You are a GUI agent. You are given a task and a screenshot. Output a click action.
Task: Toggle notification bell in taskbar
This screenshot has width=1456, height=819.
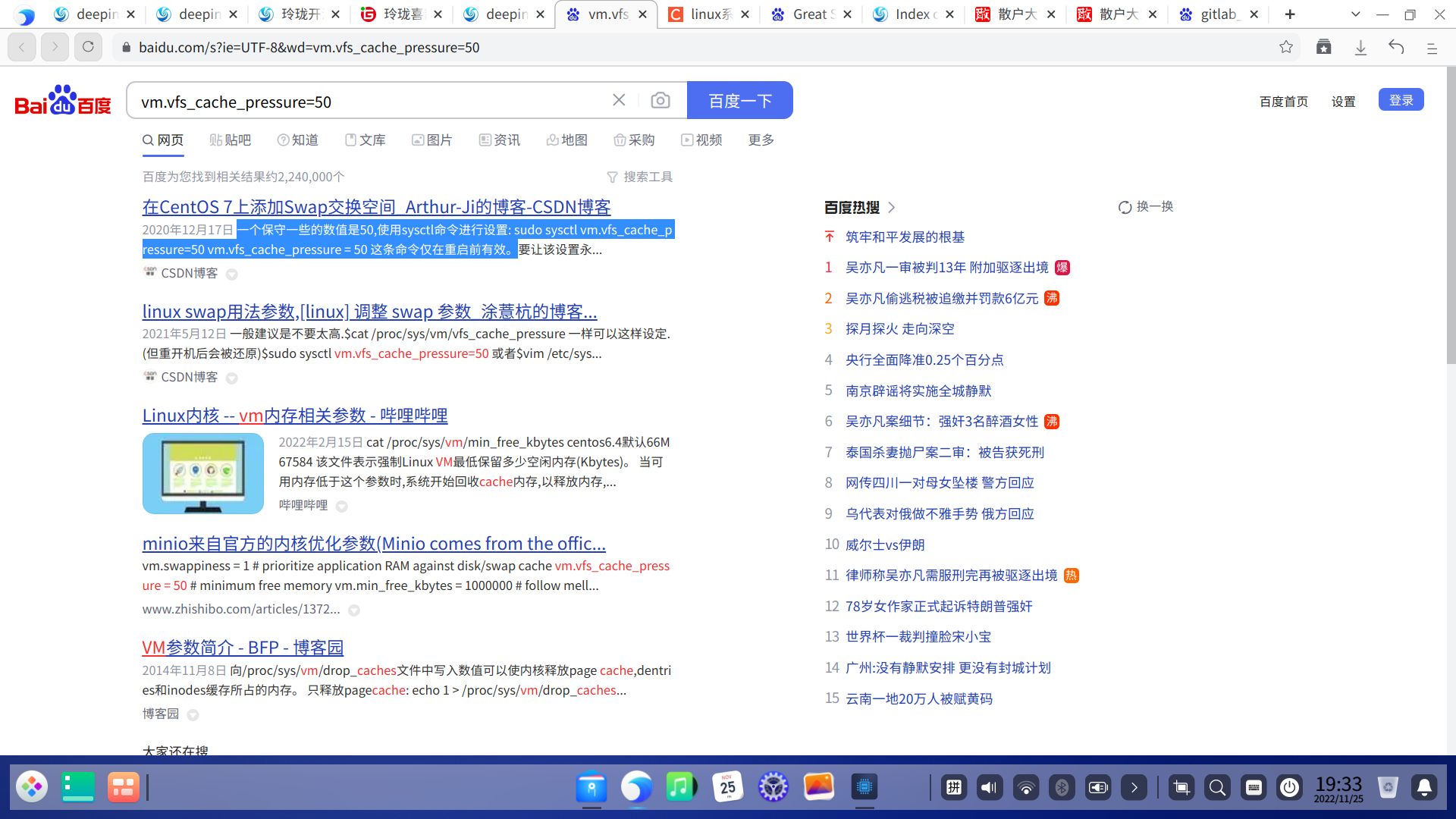[x=1424, y=787]
